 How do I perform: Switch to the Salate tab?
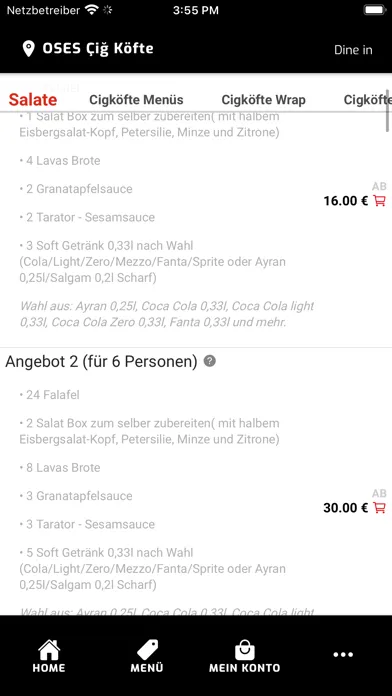pos(33,100)
